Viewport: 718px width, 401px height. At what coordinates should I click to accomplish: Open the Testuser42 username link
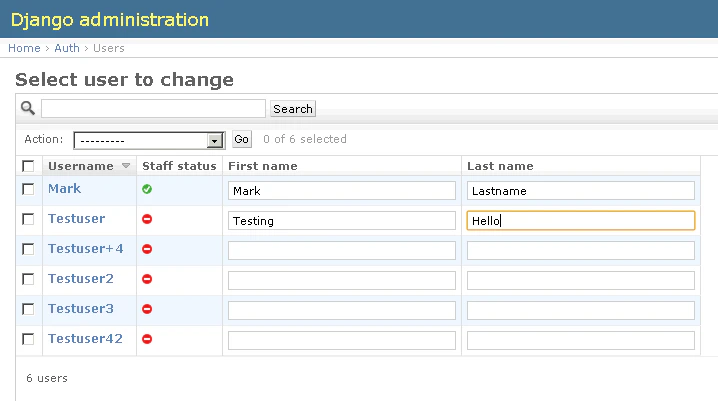[85, 339]
